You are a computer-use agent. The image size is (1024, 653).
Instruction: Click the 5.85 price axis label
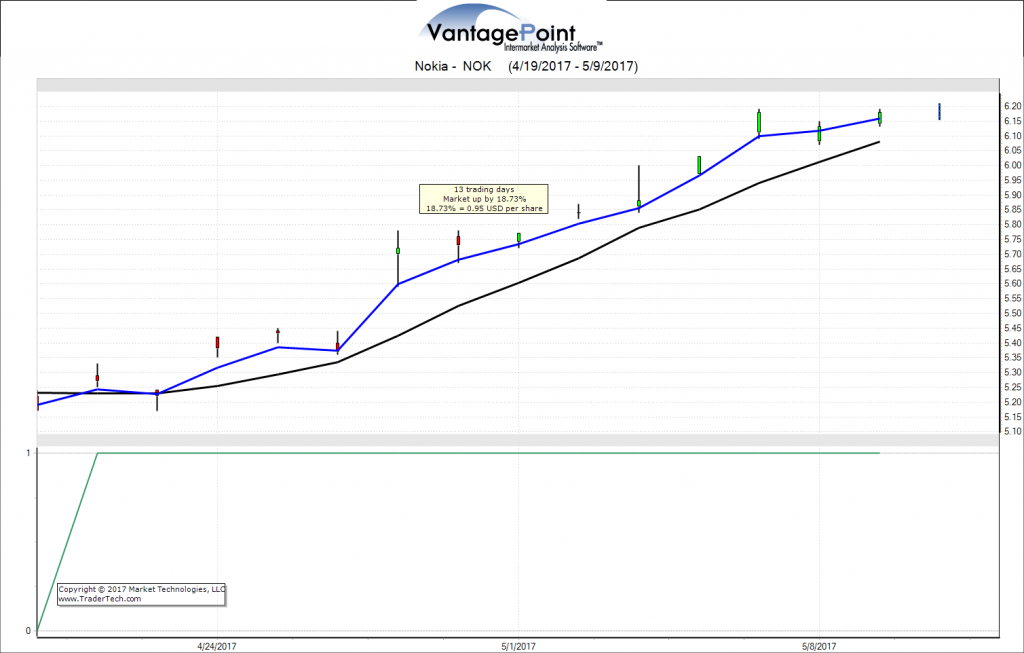point(1012,210)
